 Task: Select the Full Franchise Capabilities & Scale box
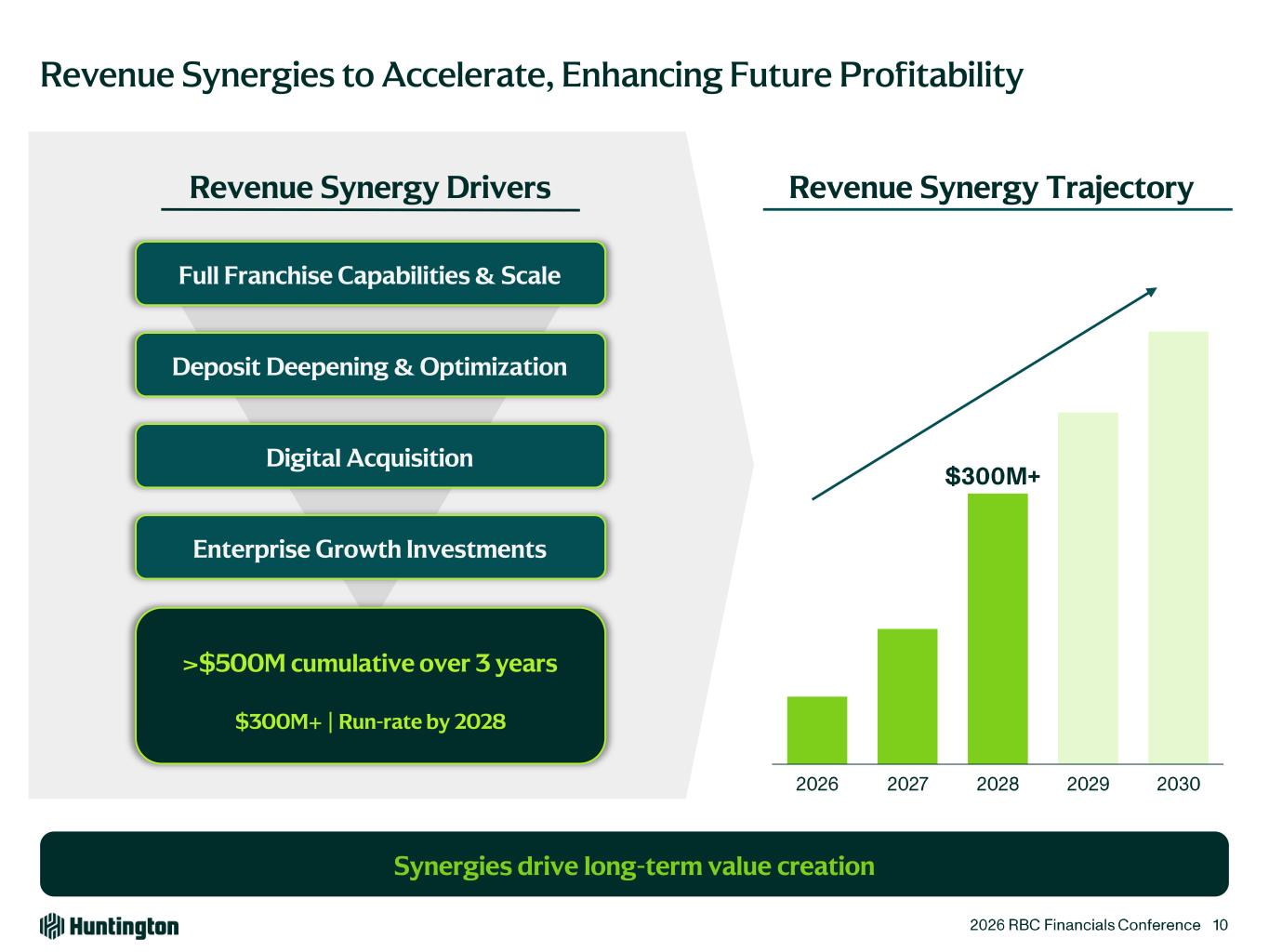(x=370, y=274)
